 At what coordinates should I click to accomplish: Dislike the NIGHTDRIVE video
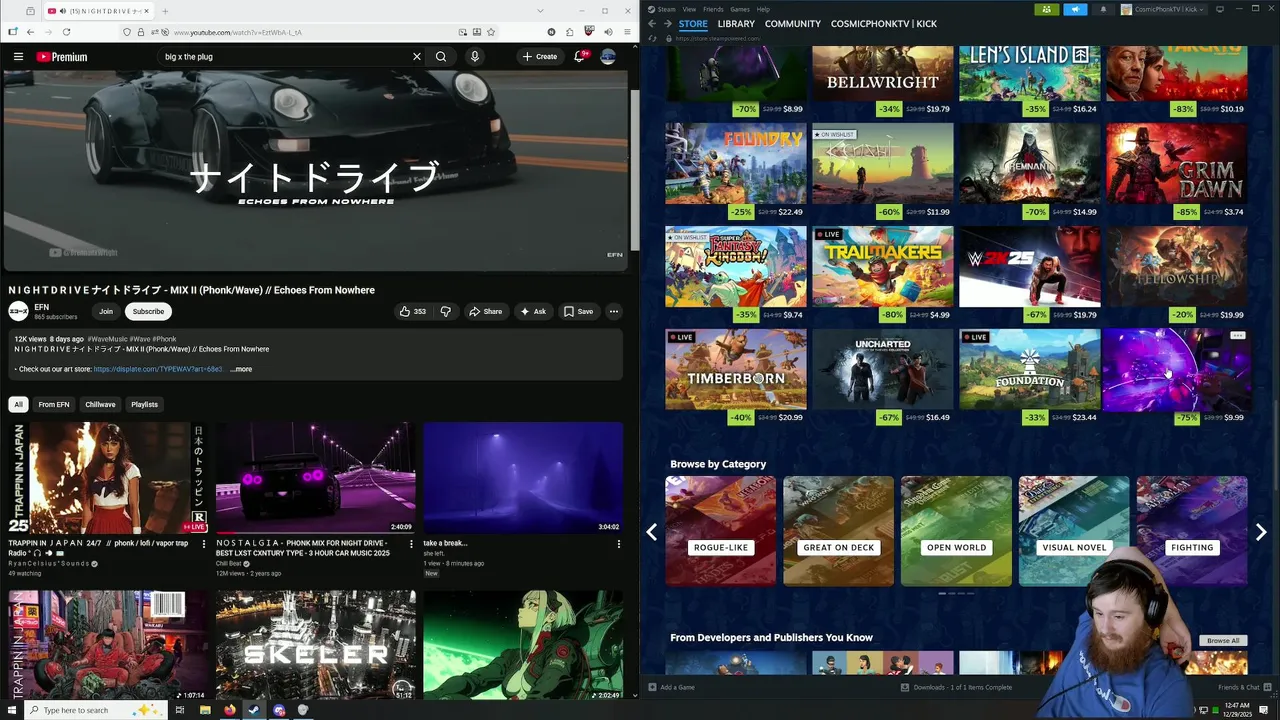point(446,311)
